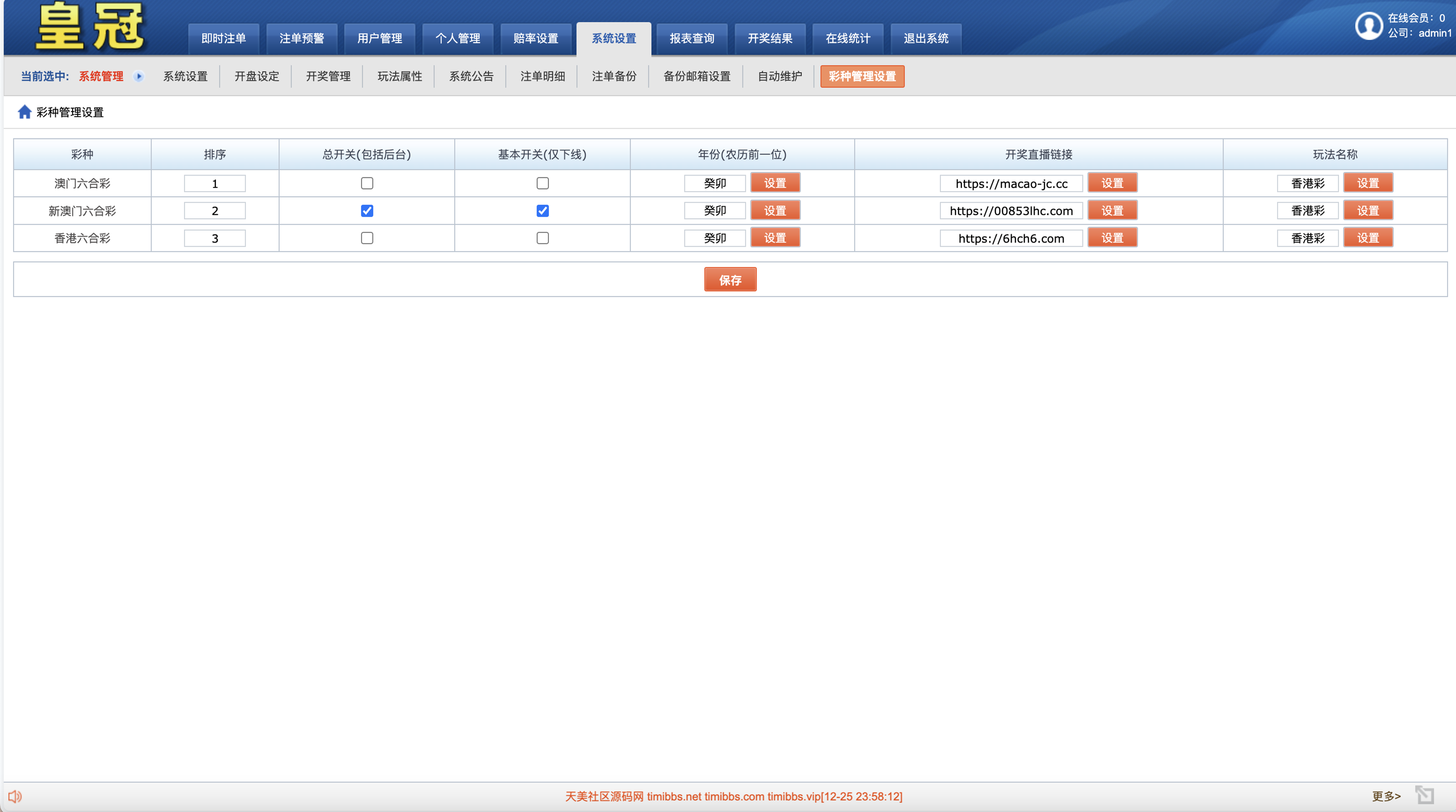Enable 总开关 for 澳门六合彩
Image resolution: width=1456 pixels, height=812 pixels.
pyautogui.click(x=367, y=183)
